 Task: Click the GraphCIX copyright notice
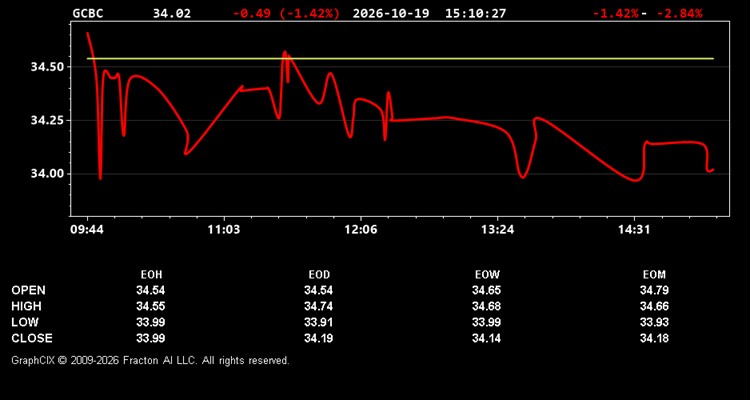[x=150, y=360]
